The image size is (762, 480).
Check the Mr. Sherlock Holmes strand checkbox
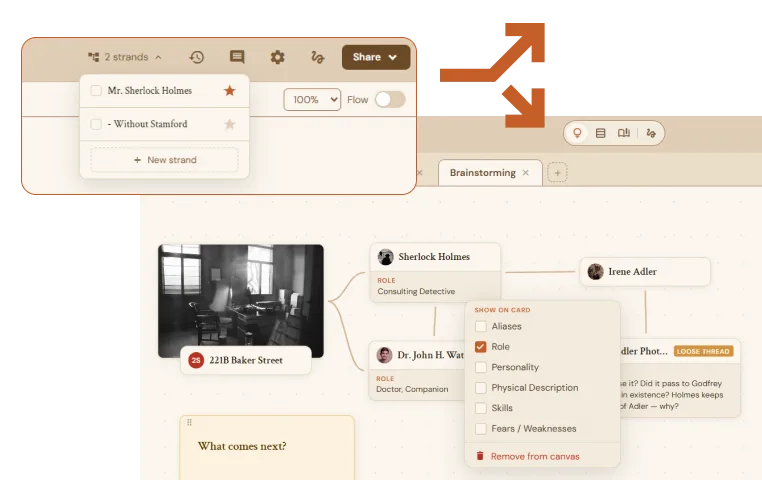point(96,90)
